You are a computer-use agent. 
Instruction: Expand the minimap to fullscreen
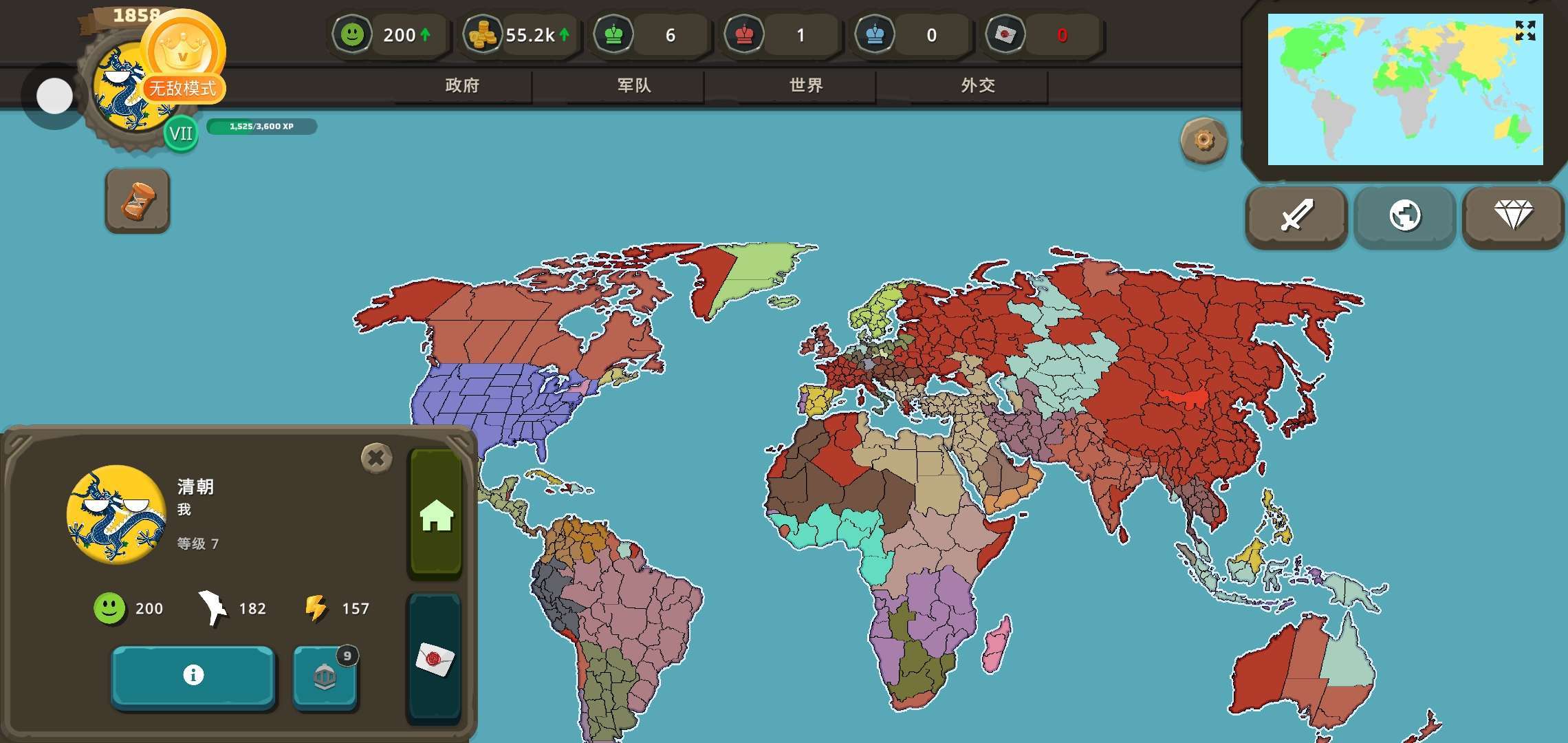(1525, 30)
